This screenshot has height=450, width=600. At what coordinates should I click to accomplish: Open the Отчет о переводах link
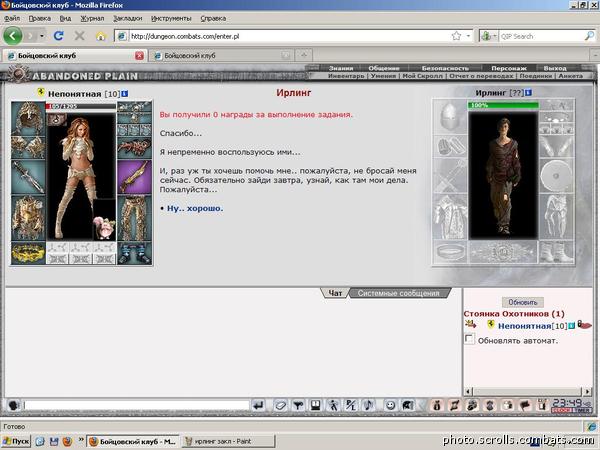tap(481, 76)
